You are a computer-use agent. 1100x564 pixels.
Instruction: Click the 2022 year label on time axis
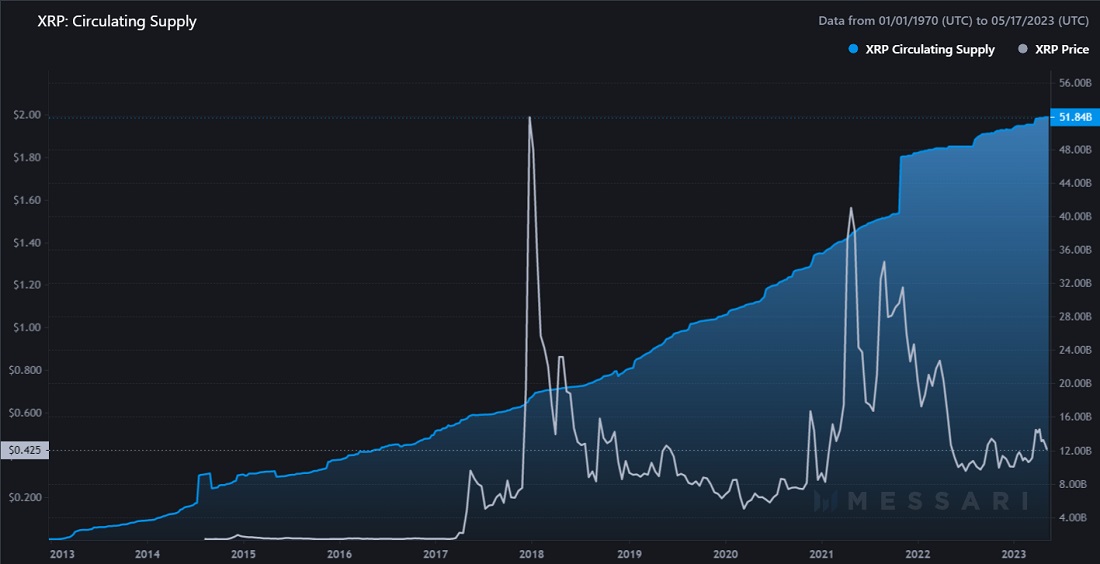click(918, 554)
